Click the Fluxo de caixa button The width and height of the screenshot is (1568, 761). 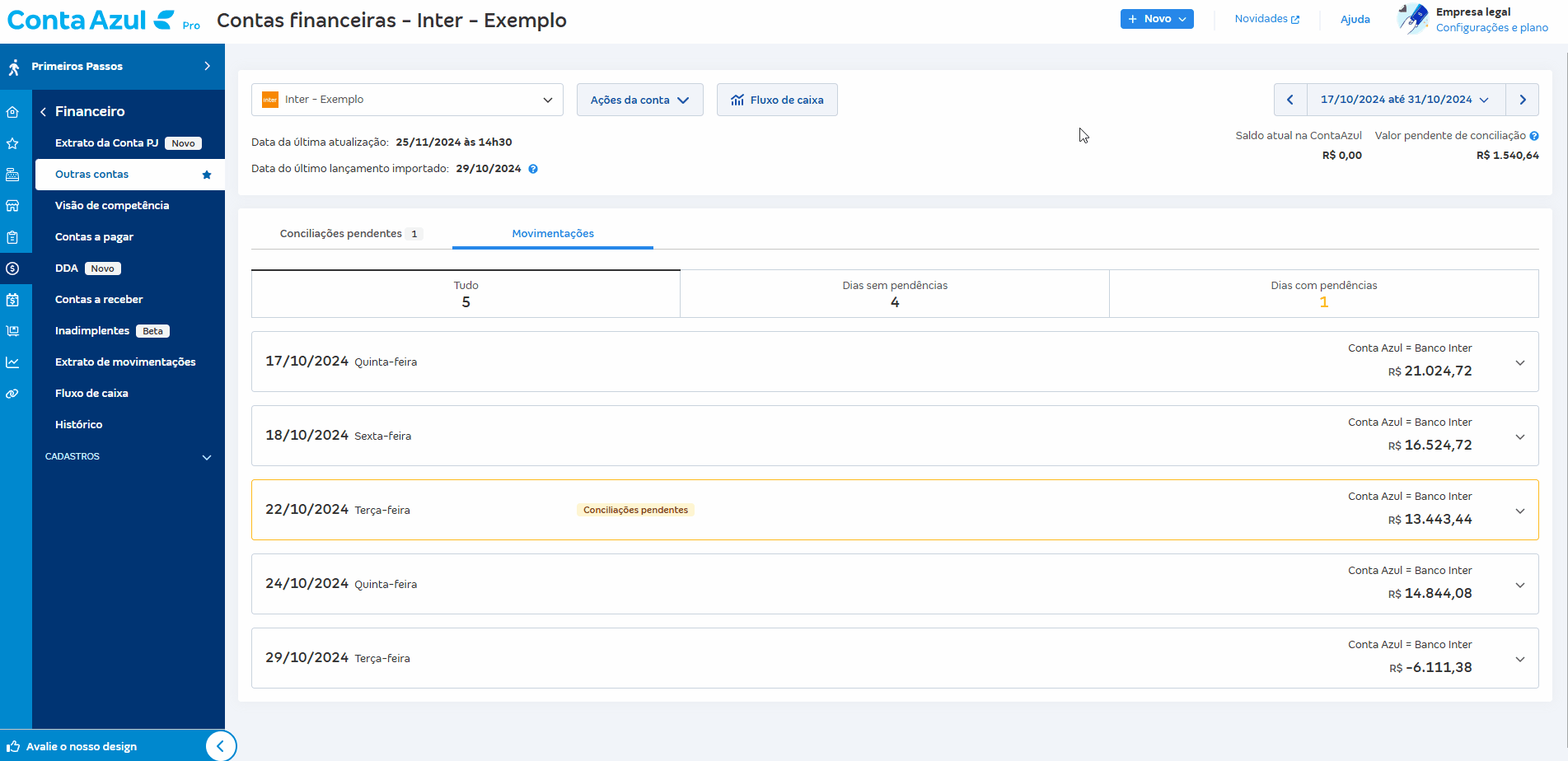[x=777, y=100]
